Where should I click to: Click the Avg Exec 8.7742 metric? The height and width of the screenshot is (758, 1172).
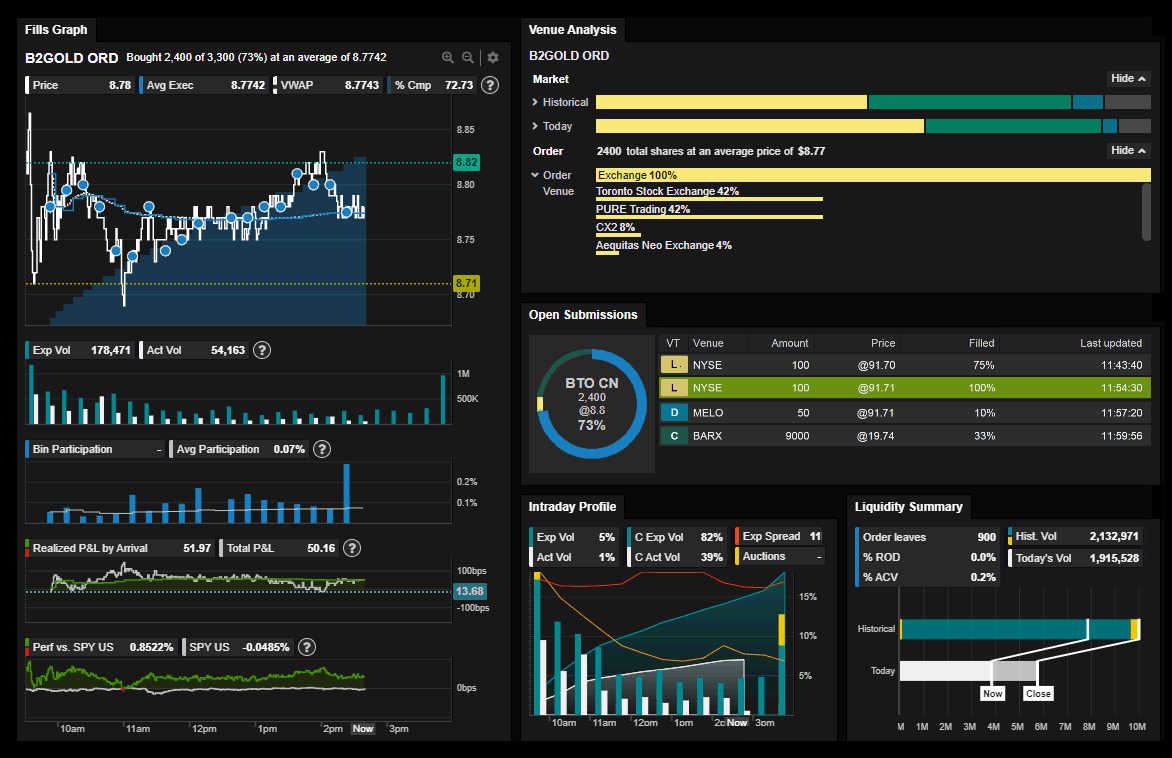(203, 85)
